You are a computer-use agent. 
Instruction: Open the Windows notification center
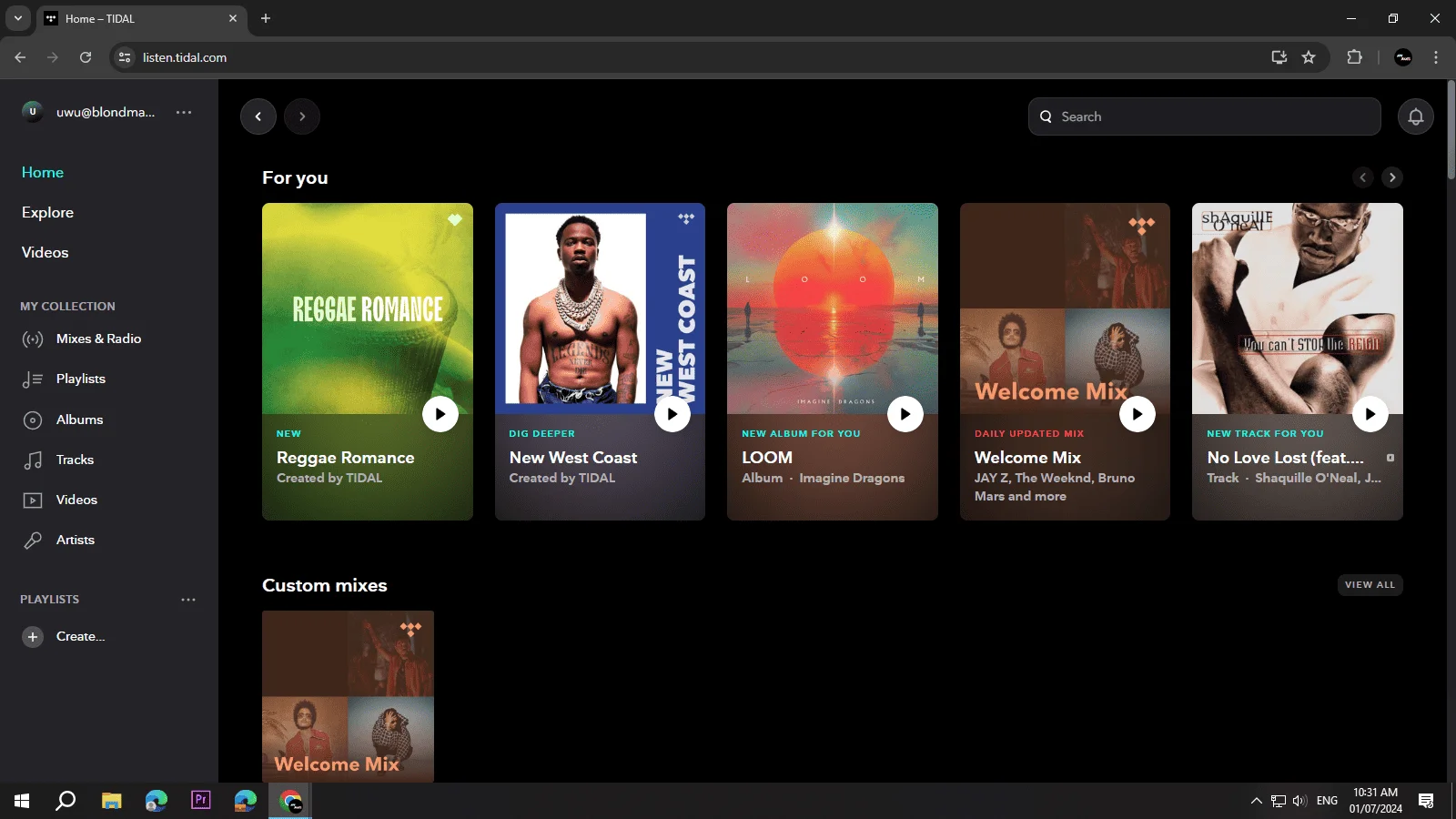coord(1426,801)
